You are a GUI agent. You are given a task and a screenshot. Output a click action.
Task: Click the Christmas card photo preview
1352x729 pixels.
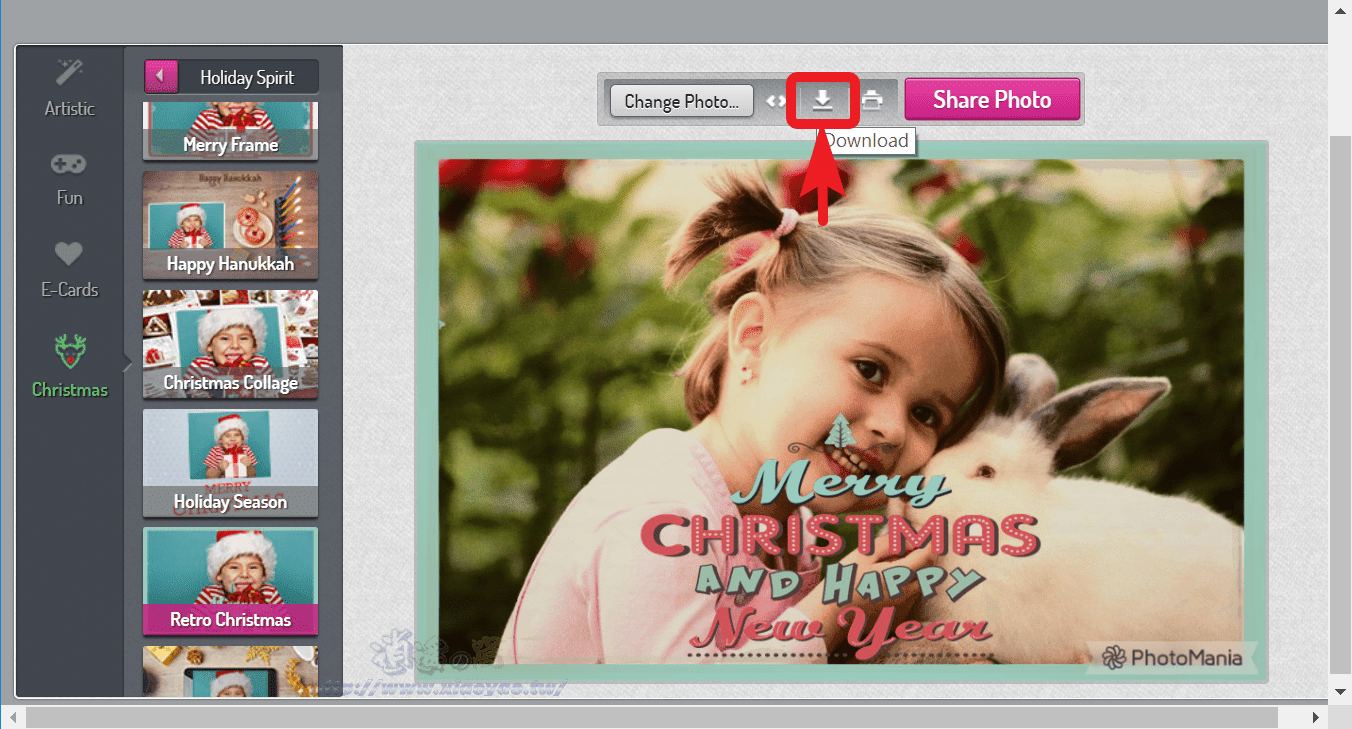(x=841, y=411)
